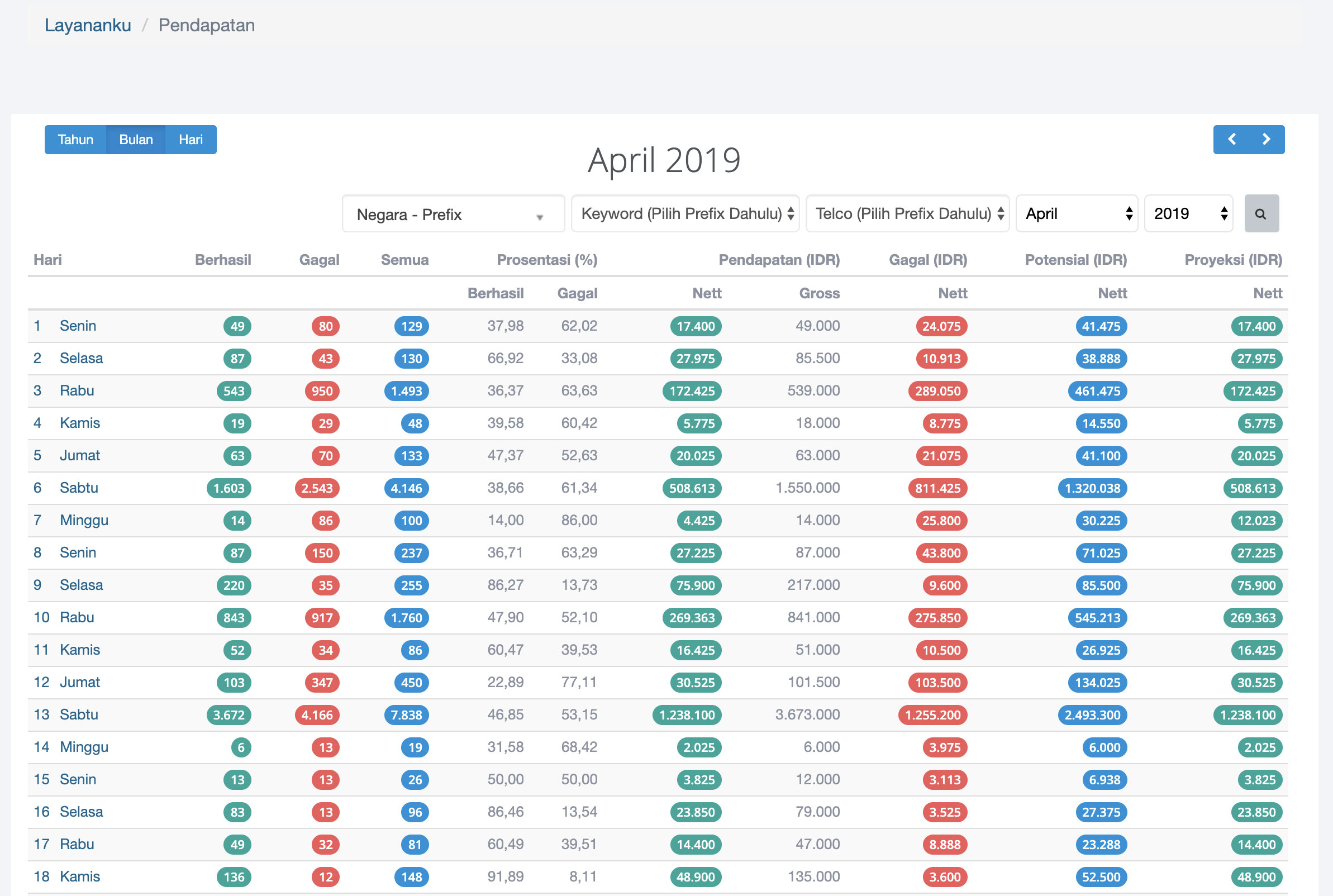Click red Gagal badge 4.166
This screenshot has height=896, width=1333.
[x=317, y=715]
